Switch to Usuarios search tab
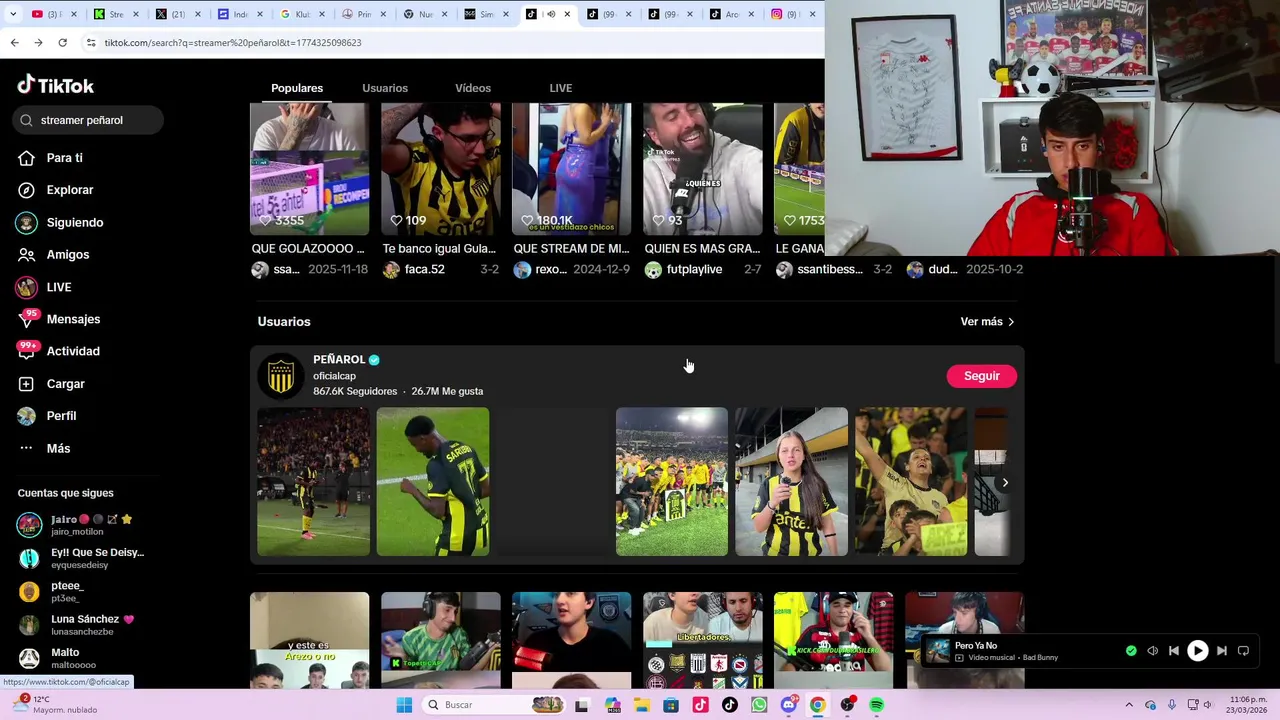 pos(385,88)
